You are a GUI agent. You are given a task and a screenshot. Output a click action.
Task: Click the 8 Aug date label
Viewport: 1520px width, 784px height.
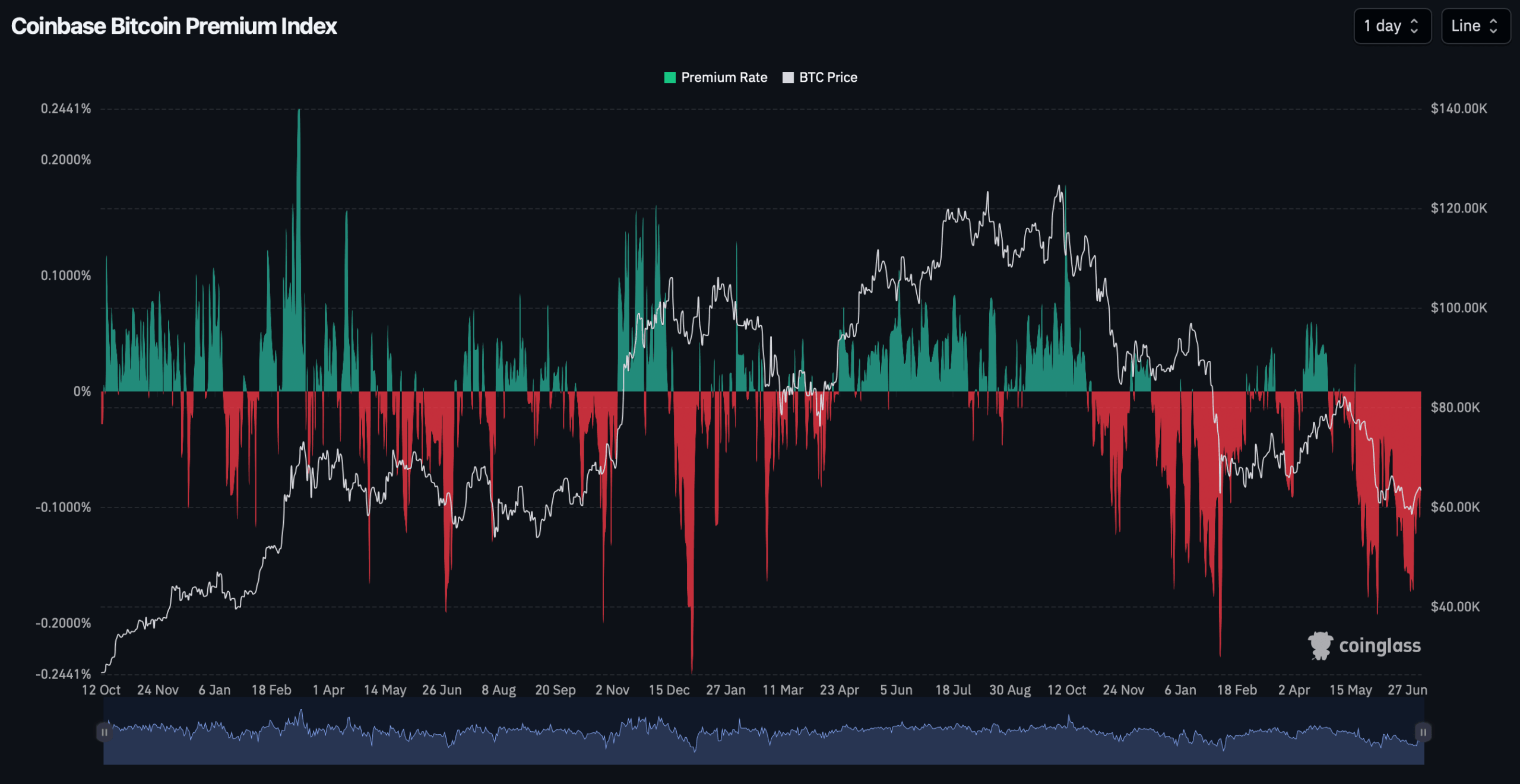tap(499, 690)
